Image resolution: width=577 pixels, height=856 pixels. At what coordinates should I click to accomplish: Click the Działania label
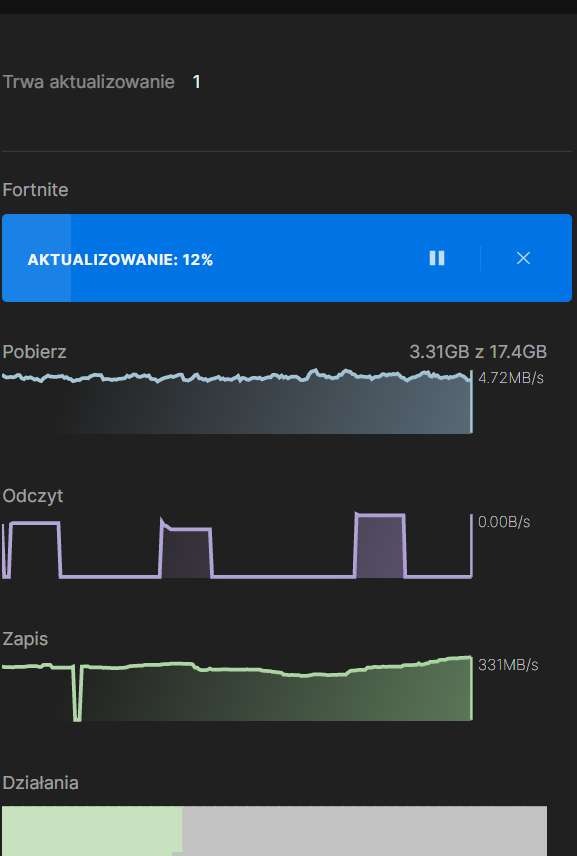click(x=40, y=783)
